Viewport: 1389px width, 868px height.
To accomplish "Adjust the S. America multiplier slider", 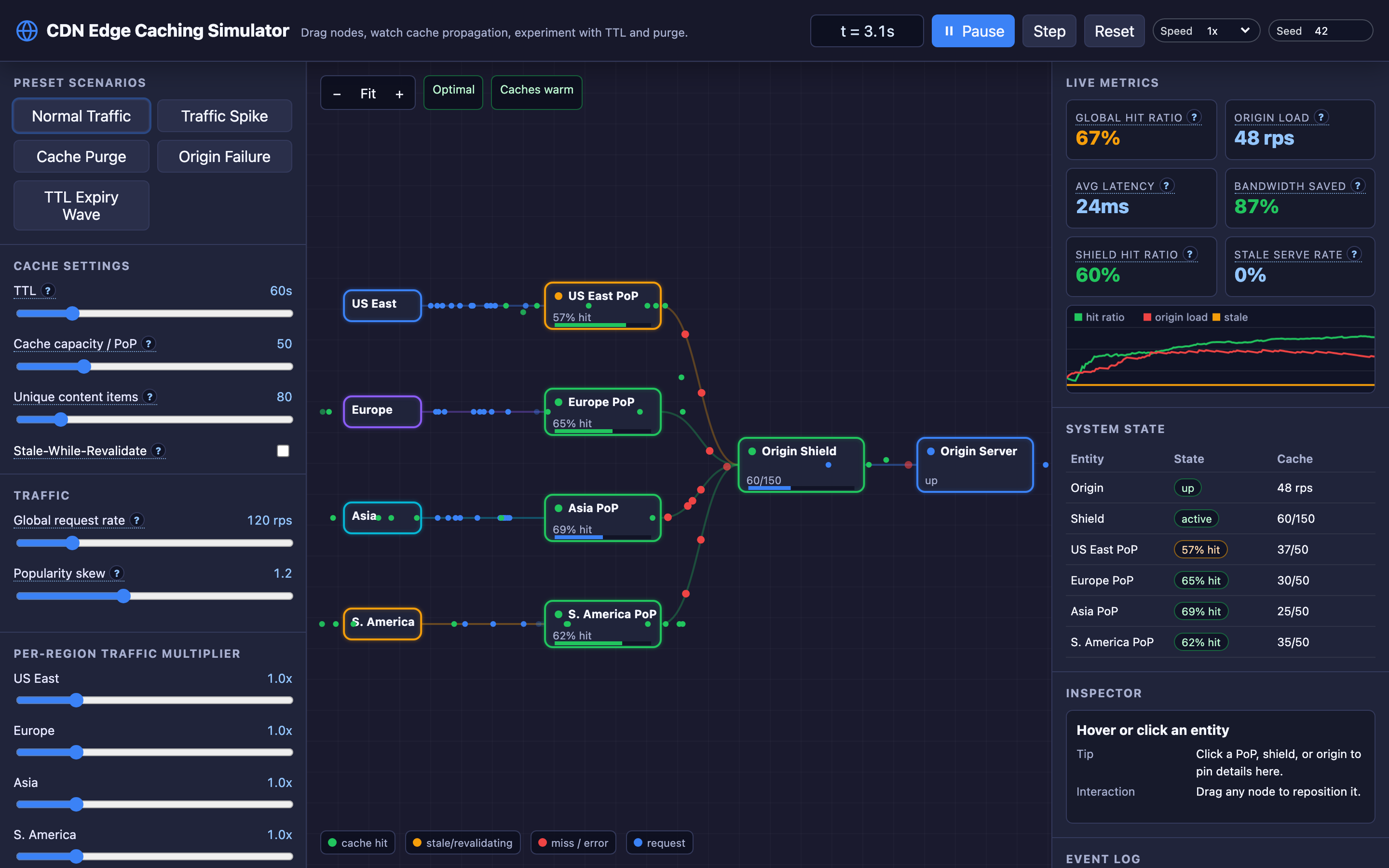I will [154, 856].
